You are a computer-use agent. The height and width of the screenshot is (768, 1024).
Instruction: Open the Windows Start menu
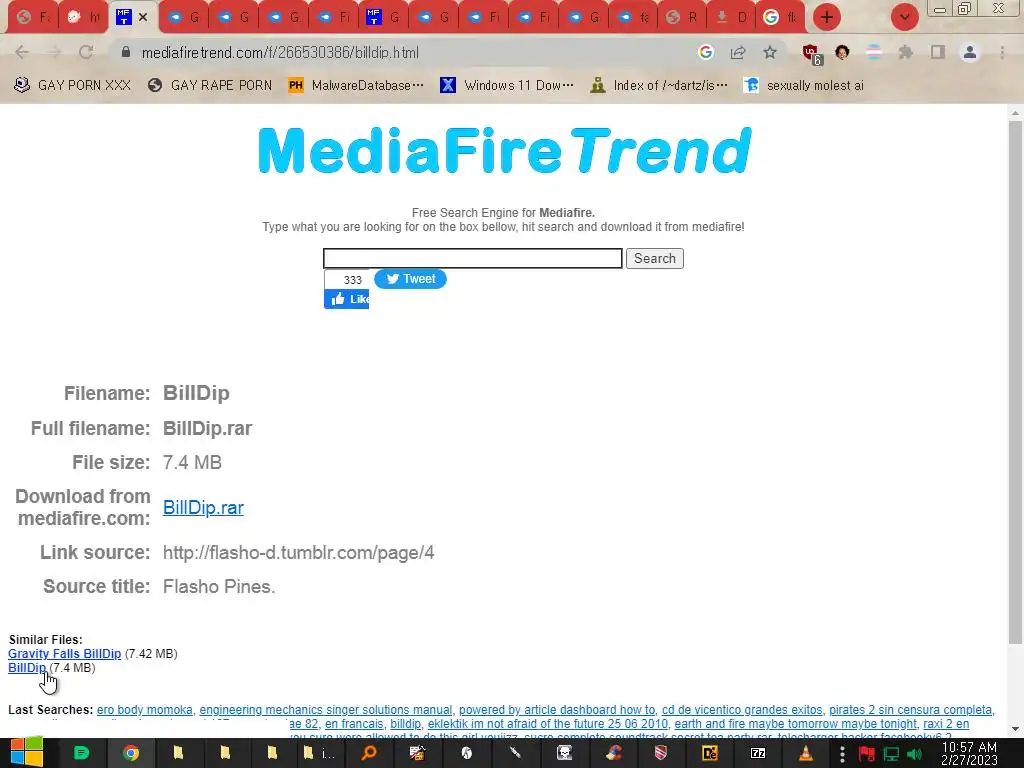click(x=26, y=753)
